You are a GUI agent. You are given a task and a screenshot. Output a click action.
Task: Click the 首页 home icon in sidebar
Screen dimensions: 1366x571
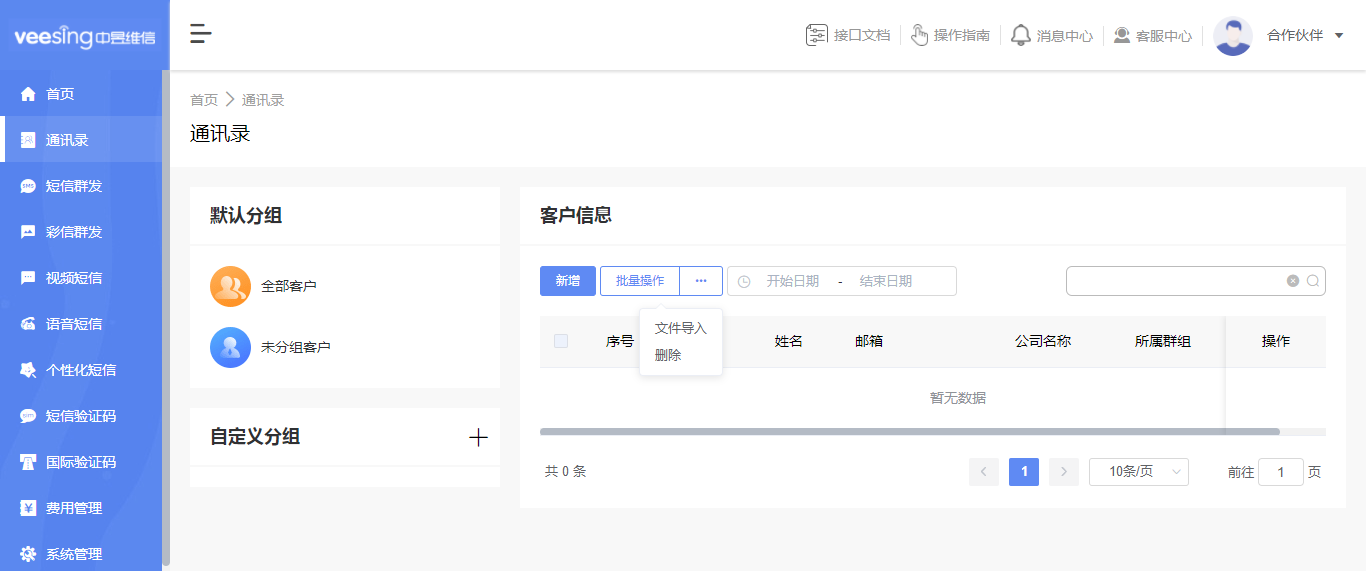point(28,94)
